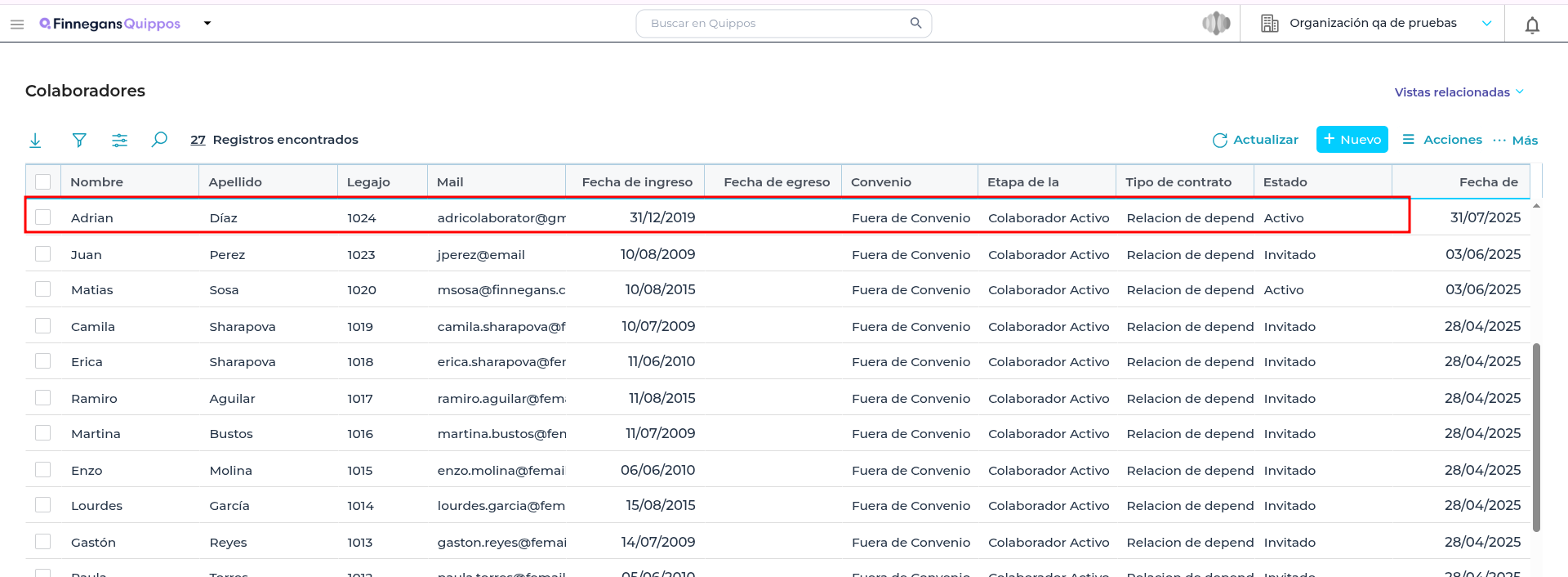This screenshot has width=1568, height=577.
Task: Sort by the Mail column header
Action: point(497,182)
